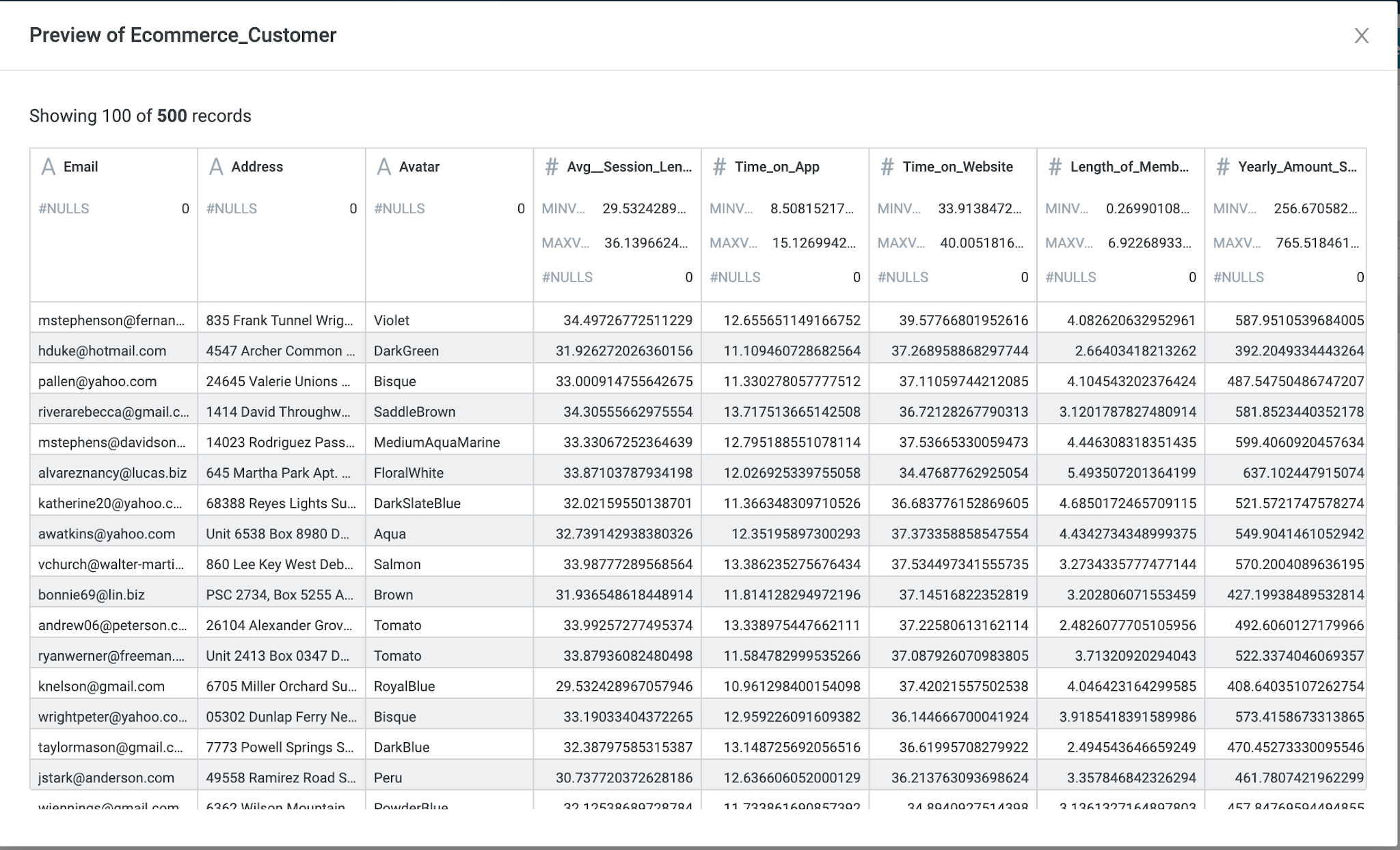Click the RoyalBlue avatar cell
1400x850 pixels.
click(x=404, y=686)
